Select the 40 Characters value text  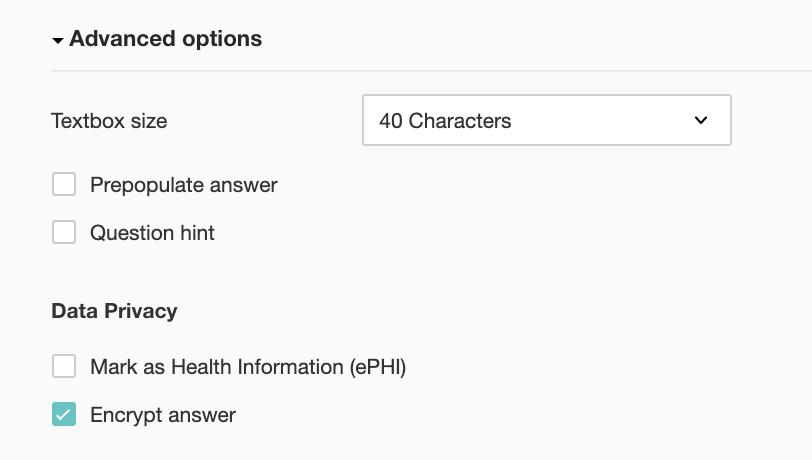tap(445, 121)
